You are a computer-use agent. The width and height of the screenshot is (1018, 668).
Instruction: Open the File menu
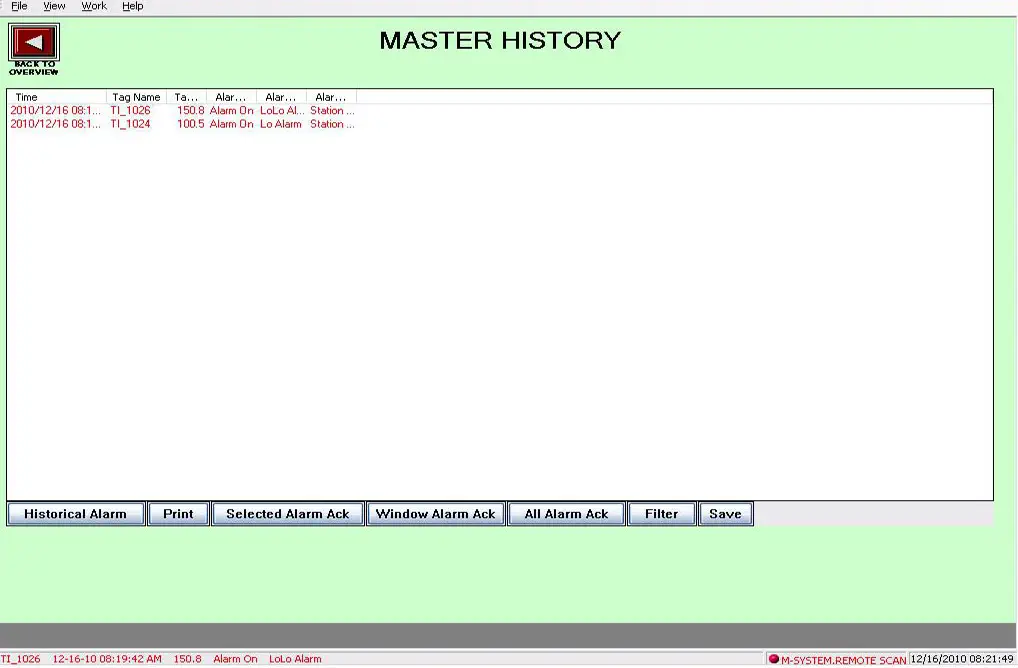click(x=19, y=6)
